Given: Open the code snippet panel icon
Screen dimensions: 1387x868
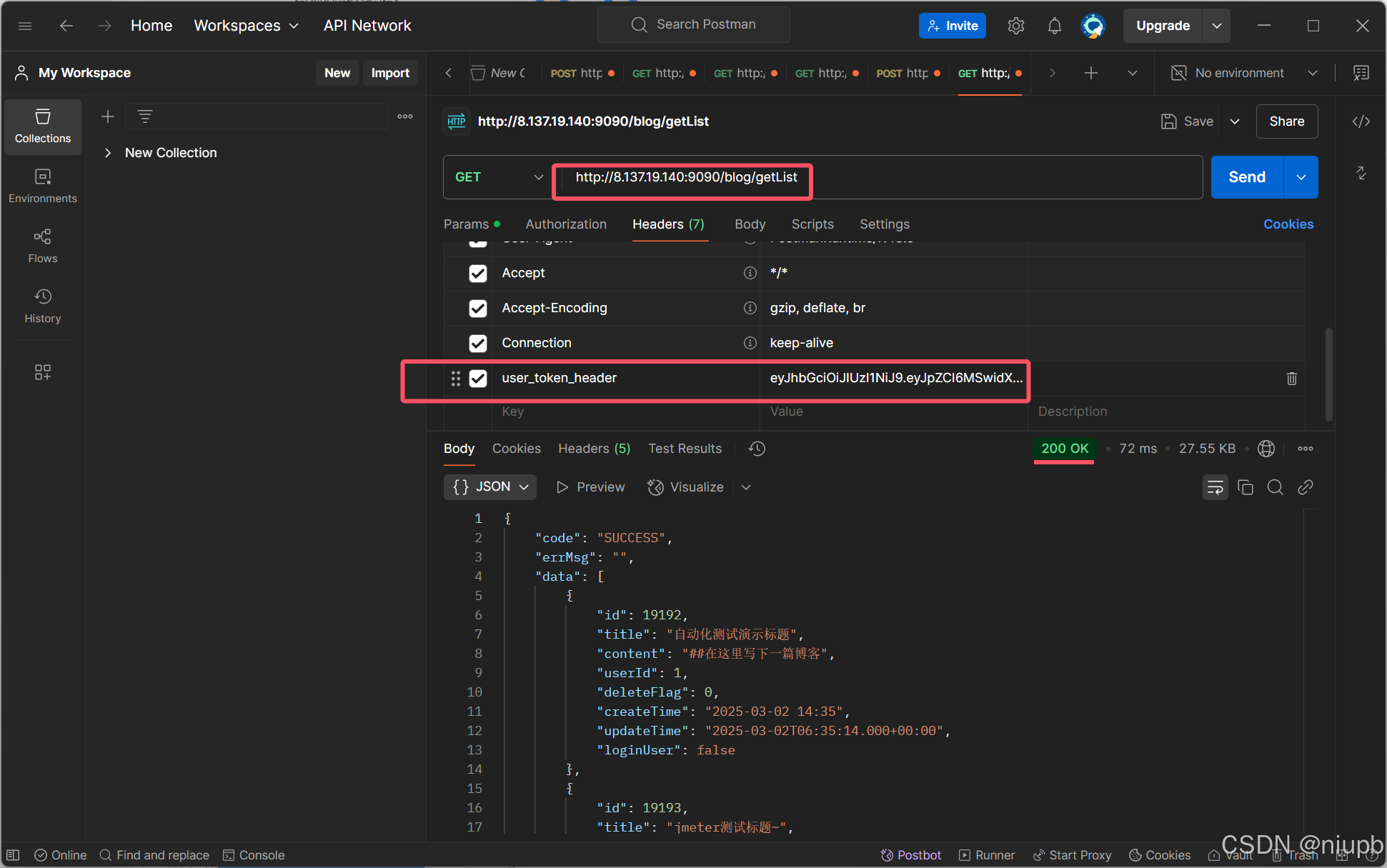Looking at the screenshot, I should 1361,121.
